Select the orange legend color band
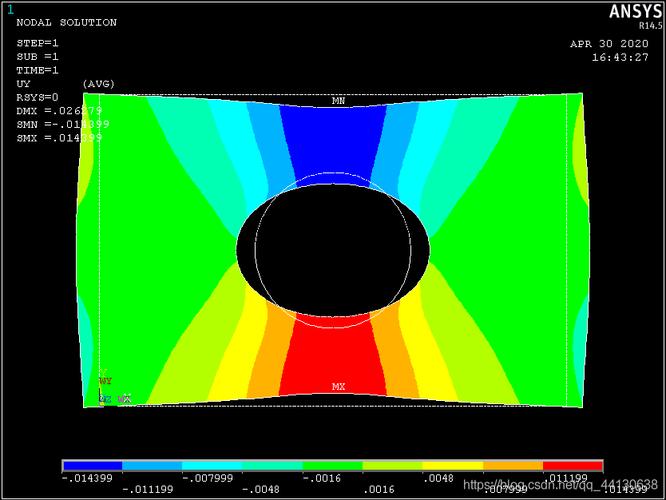Screen dimensions: 666x500 (x=513, y=466)
